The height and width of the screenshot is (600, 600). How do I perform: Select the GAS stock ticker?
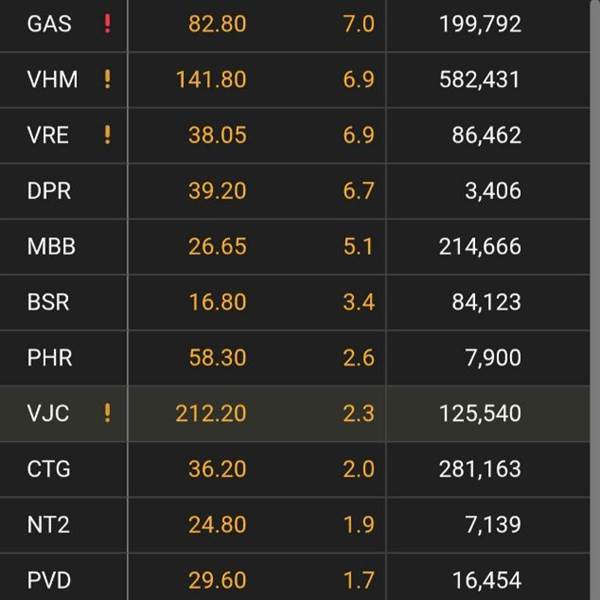[x=49, y=24]
